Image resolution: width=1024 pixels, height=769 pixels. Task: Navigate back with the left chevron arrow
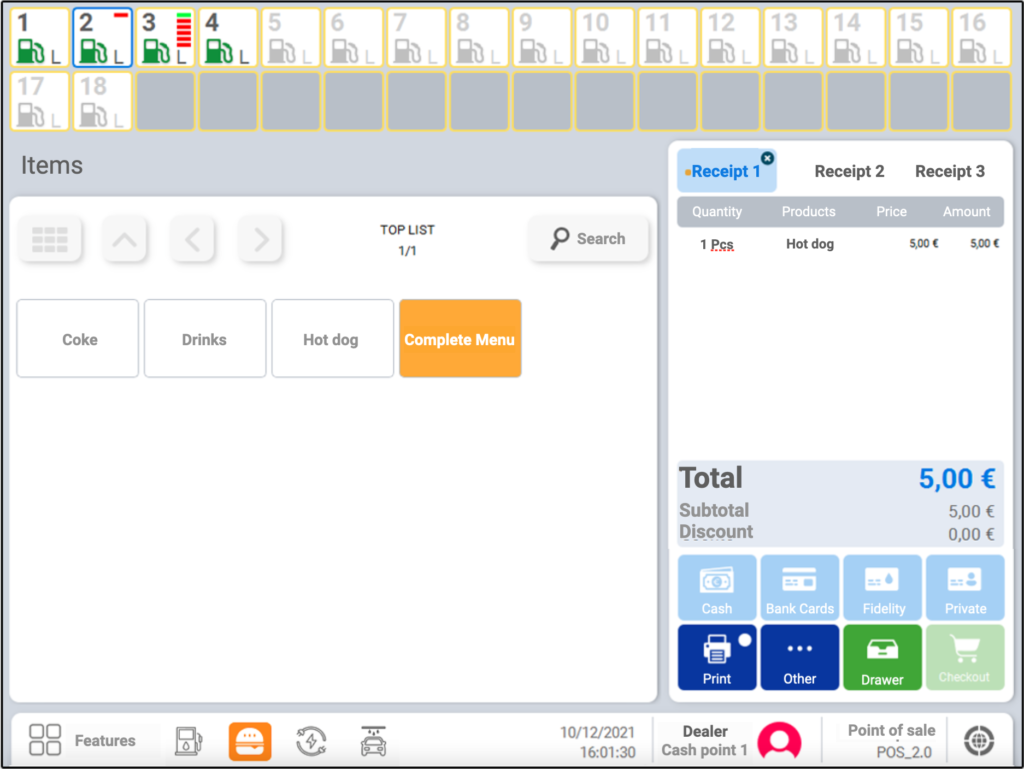coord(192,239)
